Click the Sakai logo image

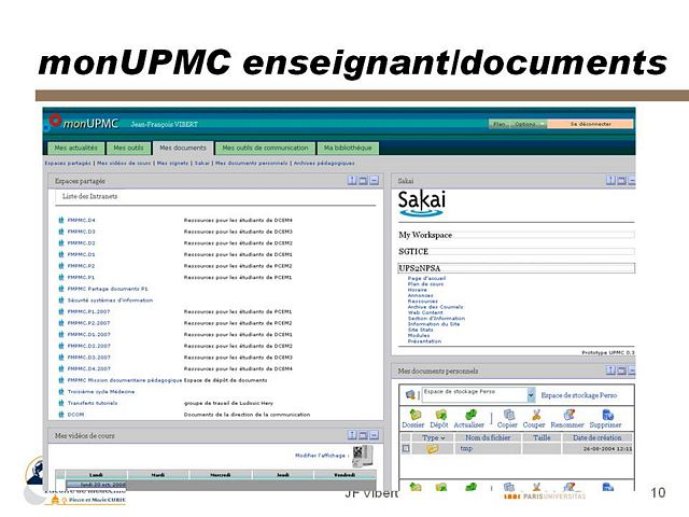coord(421,203)
